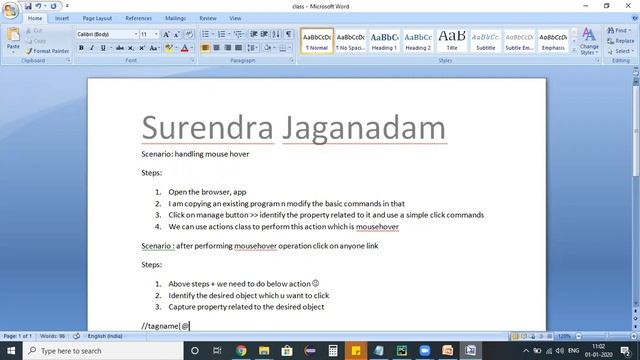Toggle subscript formatting
This screenshot has height=360, width=640.
coord(131,48)
